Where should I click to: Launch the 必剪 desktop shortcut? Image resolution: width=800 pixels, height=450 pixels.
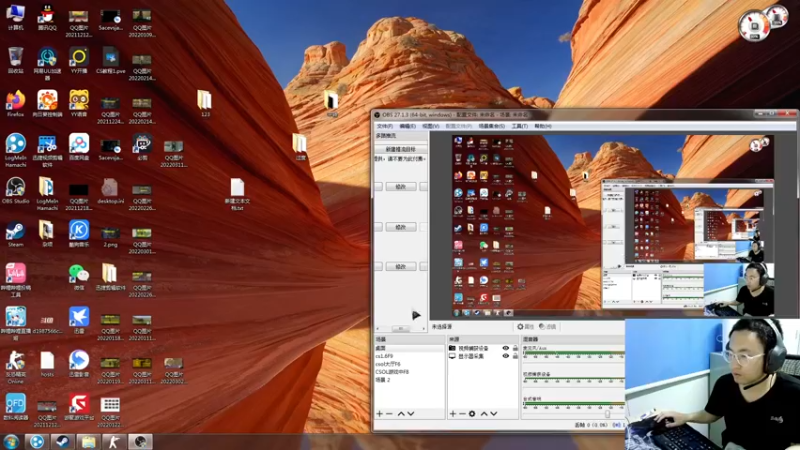[142, 147]
